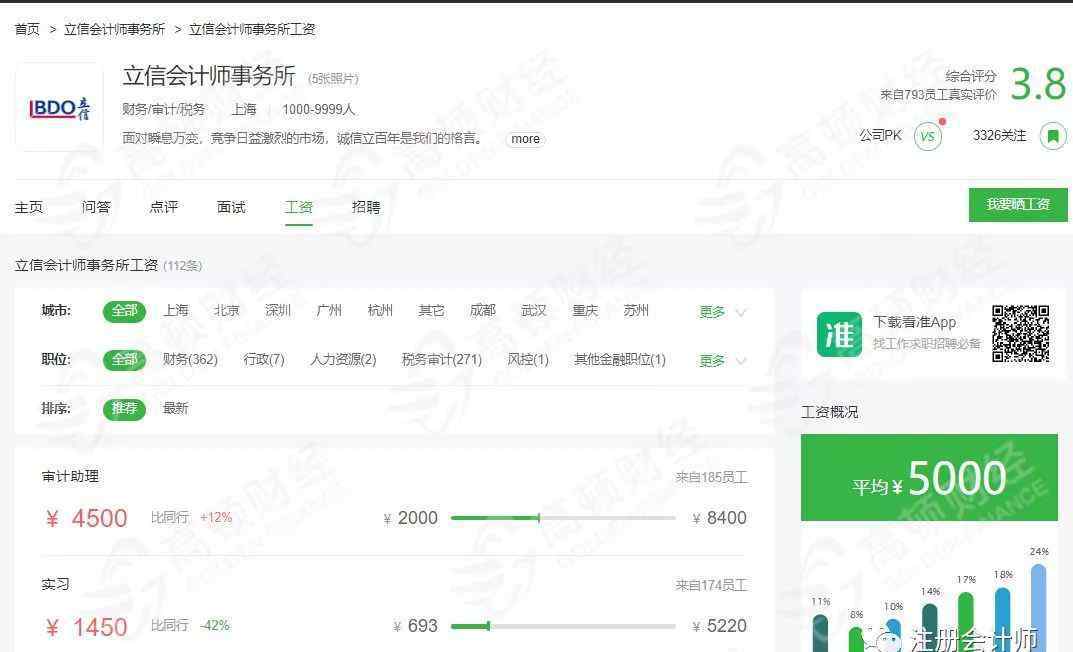Click the App download QR code
The width and height of the screenshot is (1073, 652).
1020,333
